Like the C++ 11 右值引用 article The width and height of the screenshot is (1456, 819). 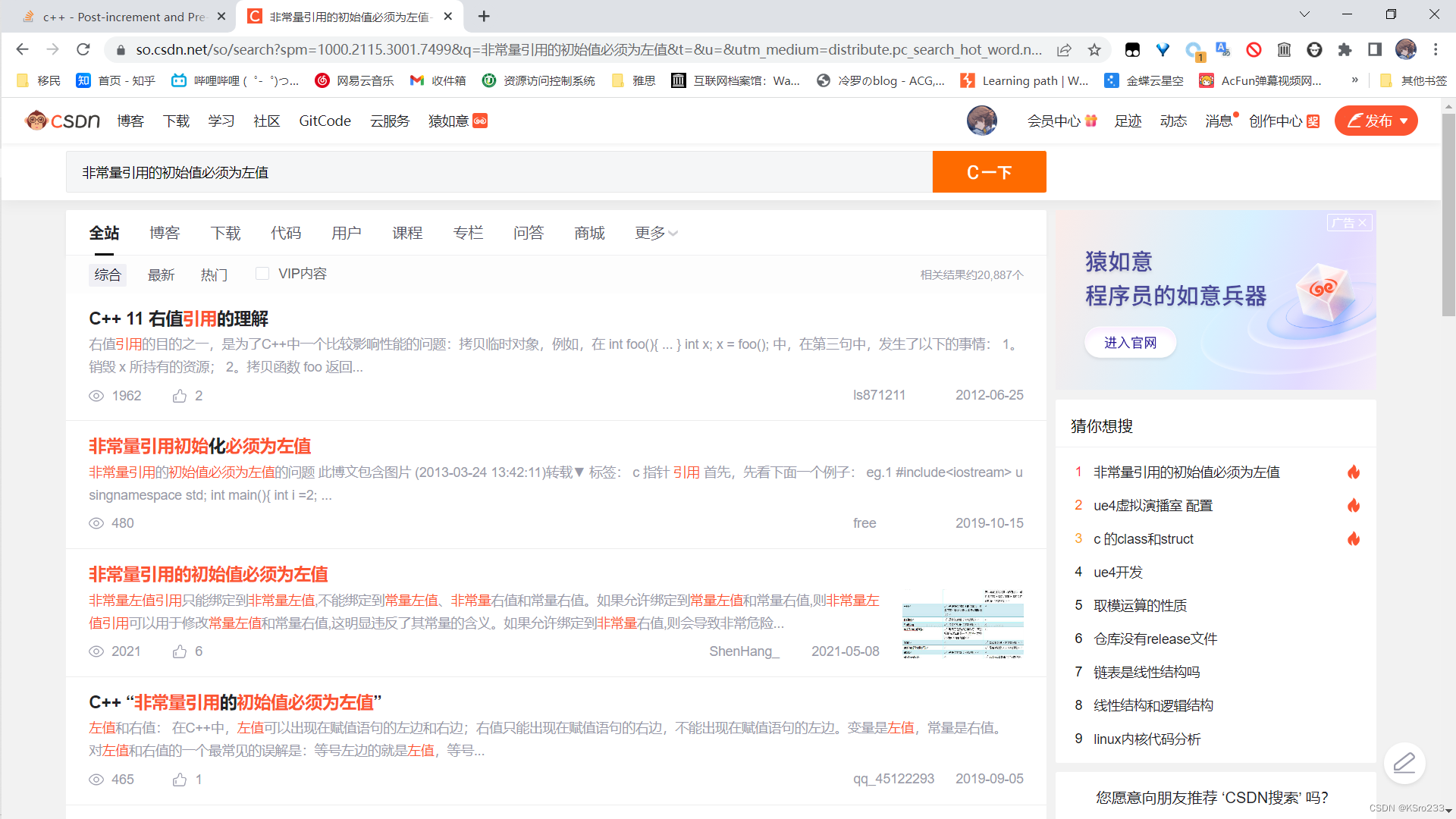pyautogui.click(x=180, y=396)
